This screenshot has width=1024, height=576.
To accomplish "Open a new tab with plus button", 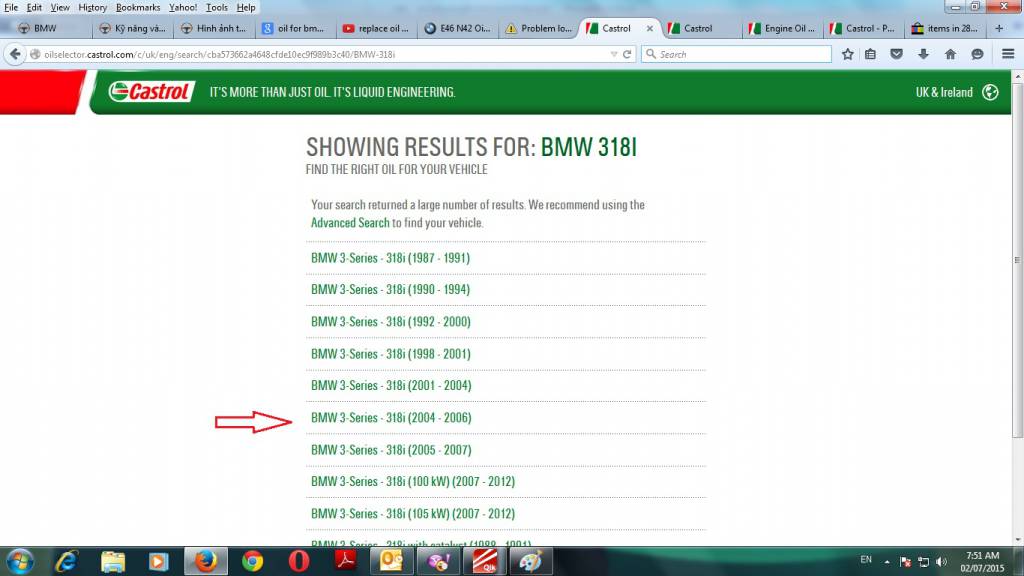I will pos(999,28).
